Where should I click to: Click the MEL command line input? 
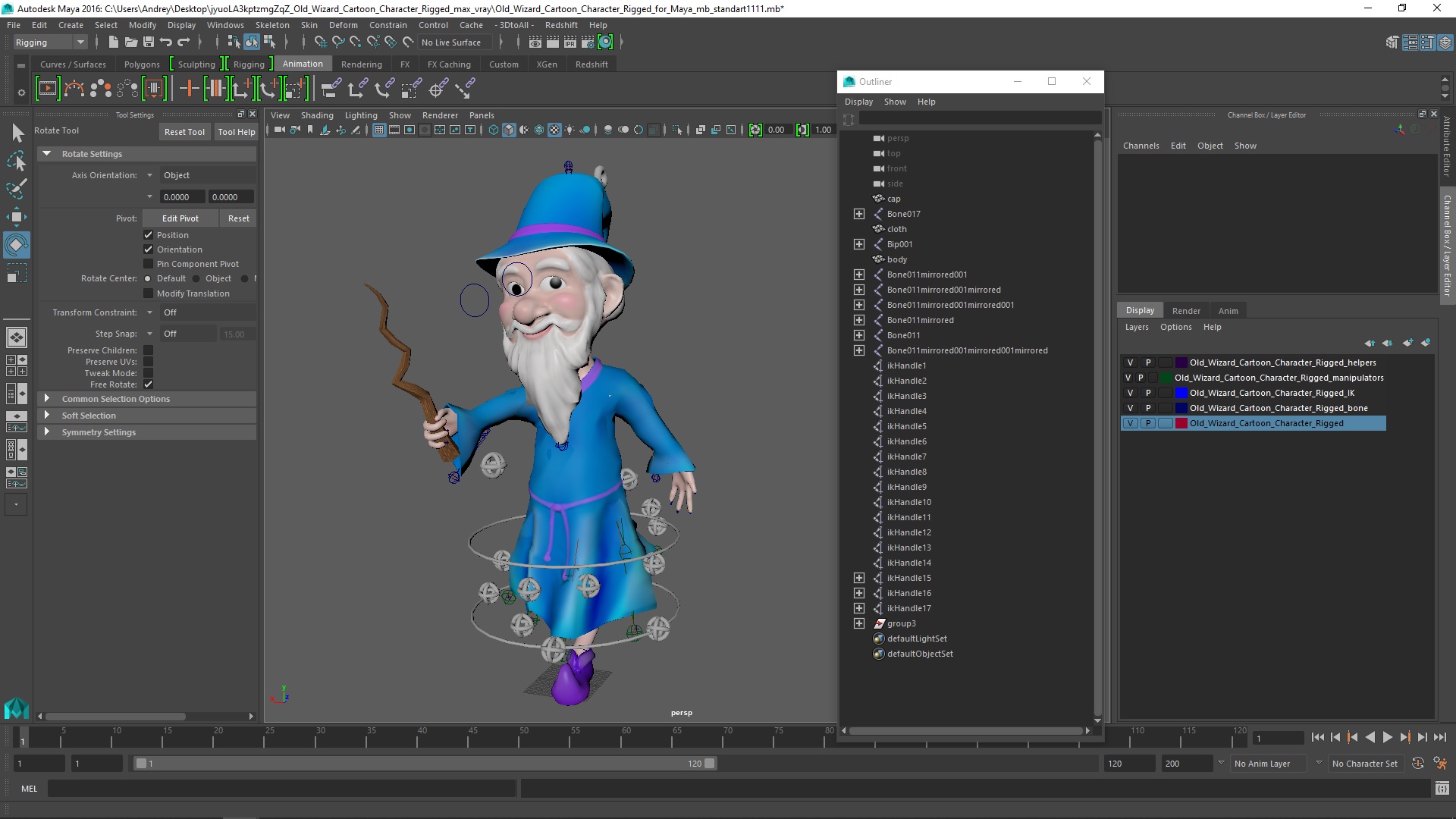tap(282, 789)
